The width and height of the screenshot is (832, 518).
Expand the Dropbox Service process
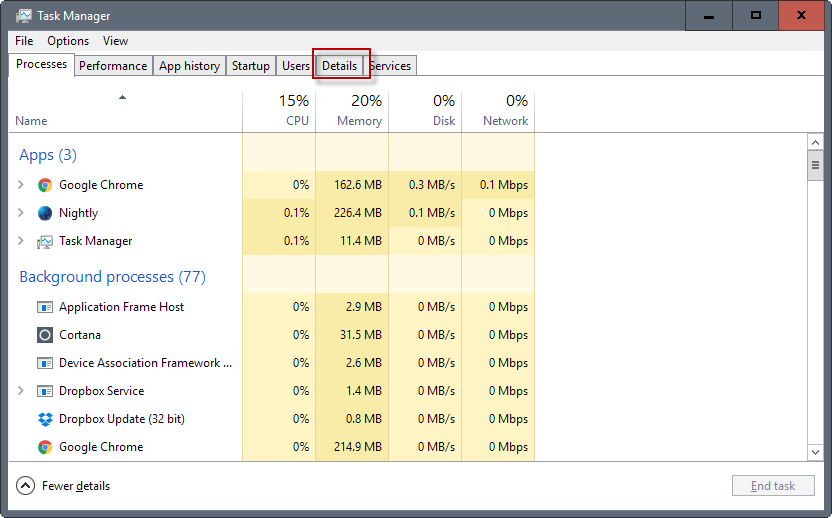[x=21, y=391]
